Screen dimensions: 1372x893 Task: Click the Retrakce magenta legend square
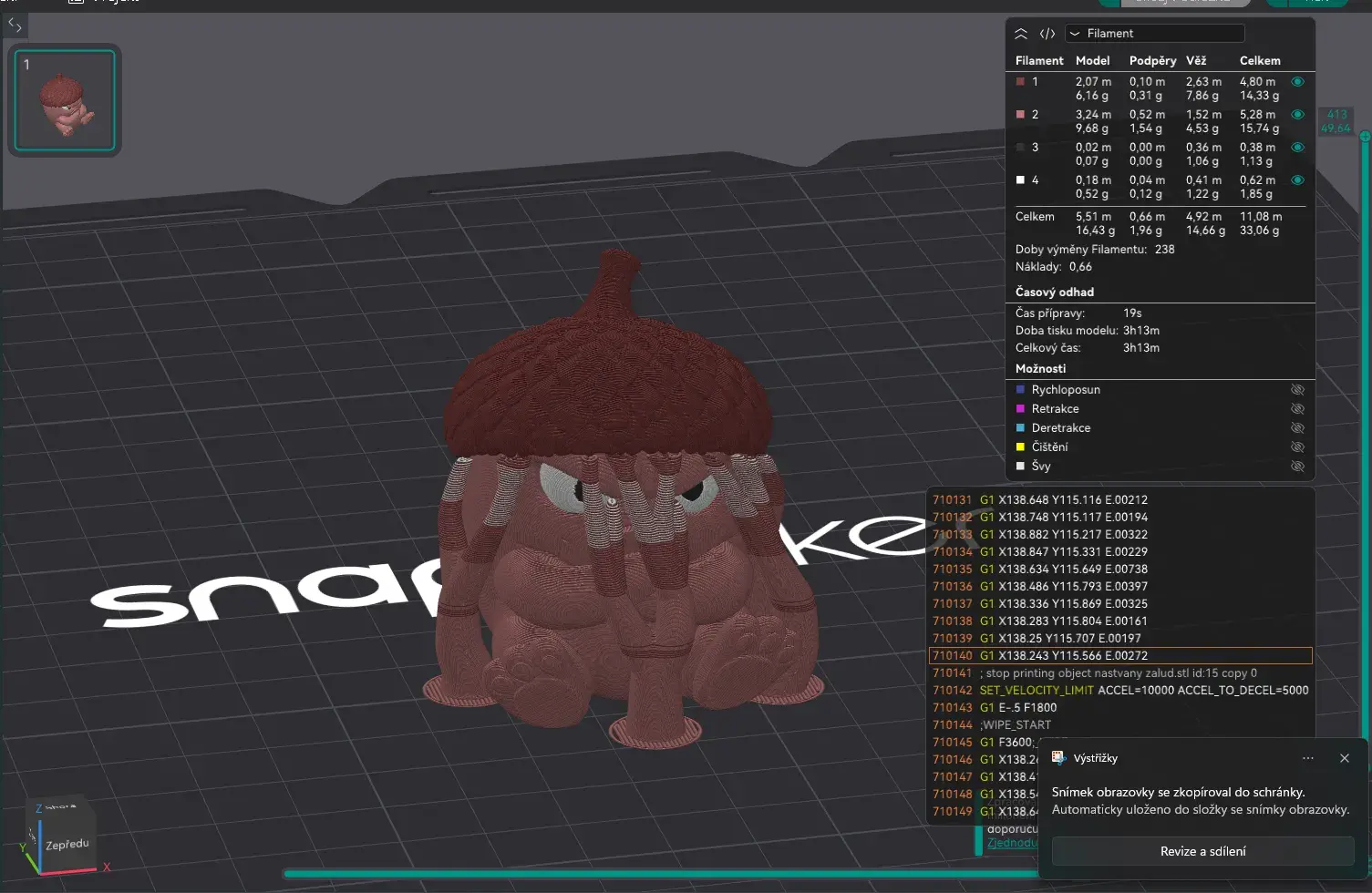(1020, 408)
